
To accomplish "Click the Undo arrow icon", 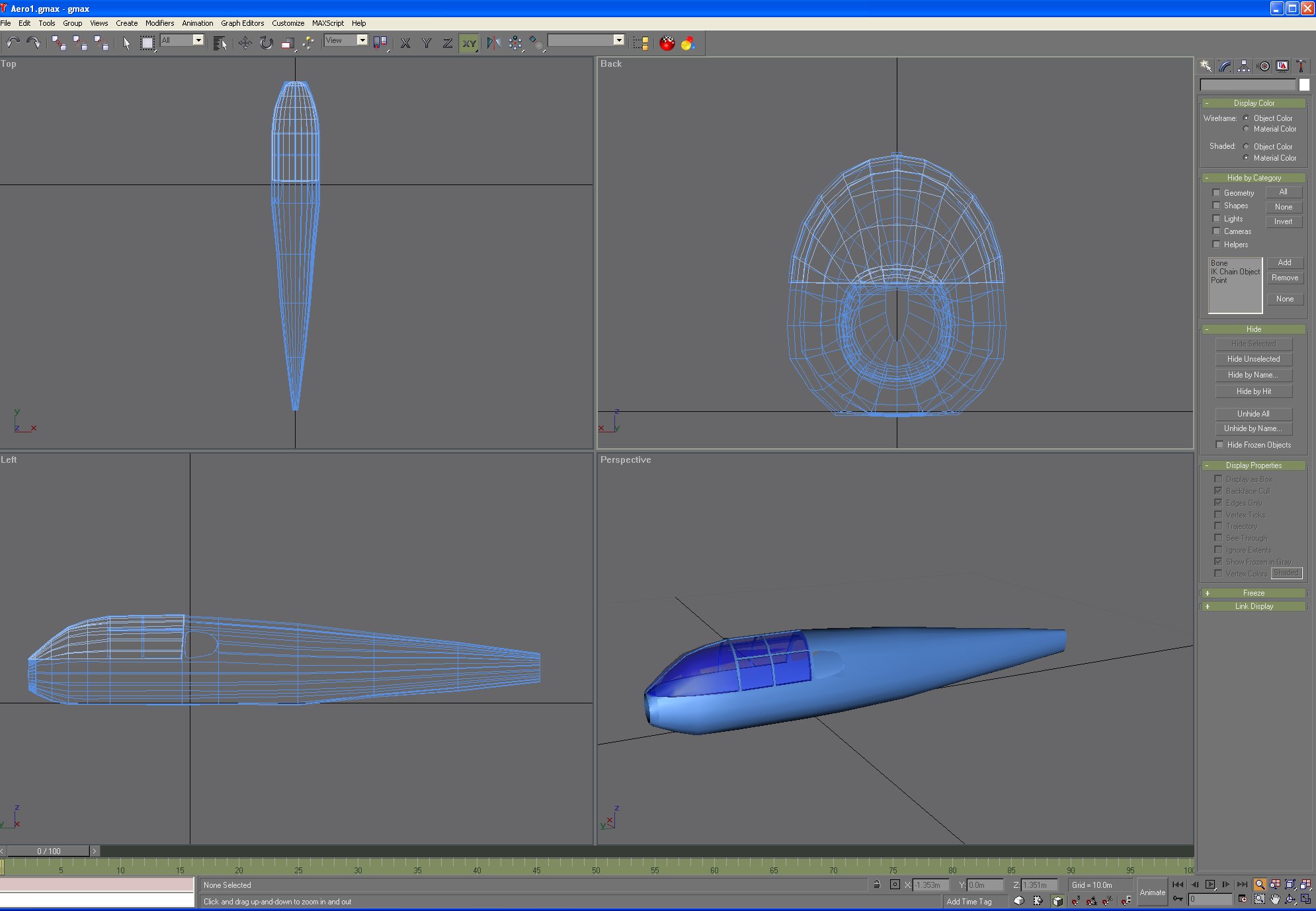I will (13, 43).
